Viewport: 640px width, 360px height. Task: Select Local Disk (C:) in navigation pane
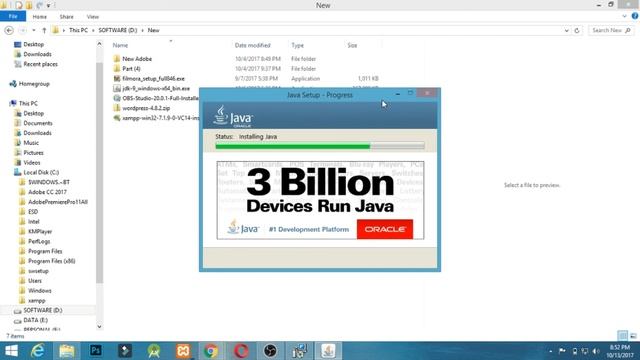(41, 172)
